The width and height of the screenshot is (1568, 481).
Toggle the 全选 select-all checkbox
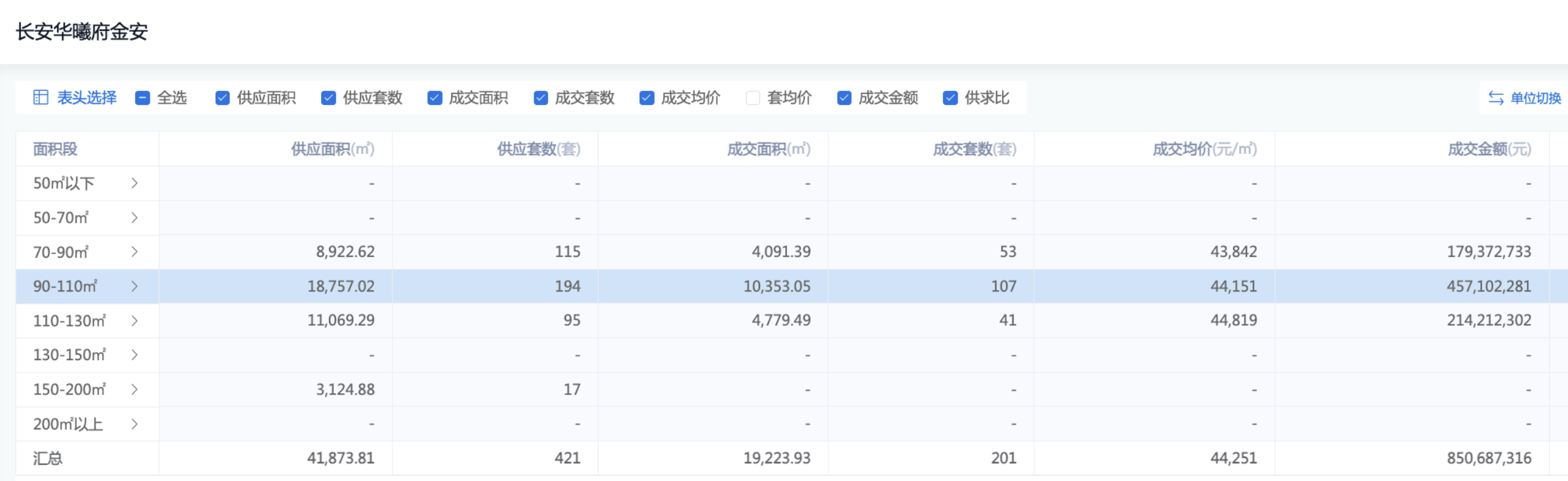point(142,98)
